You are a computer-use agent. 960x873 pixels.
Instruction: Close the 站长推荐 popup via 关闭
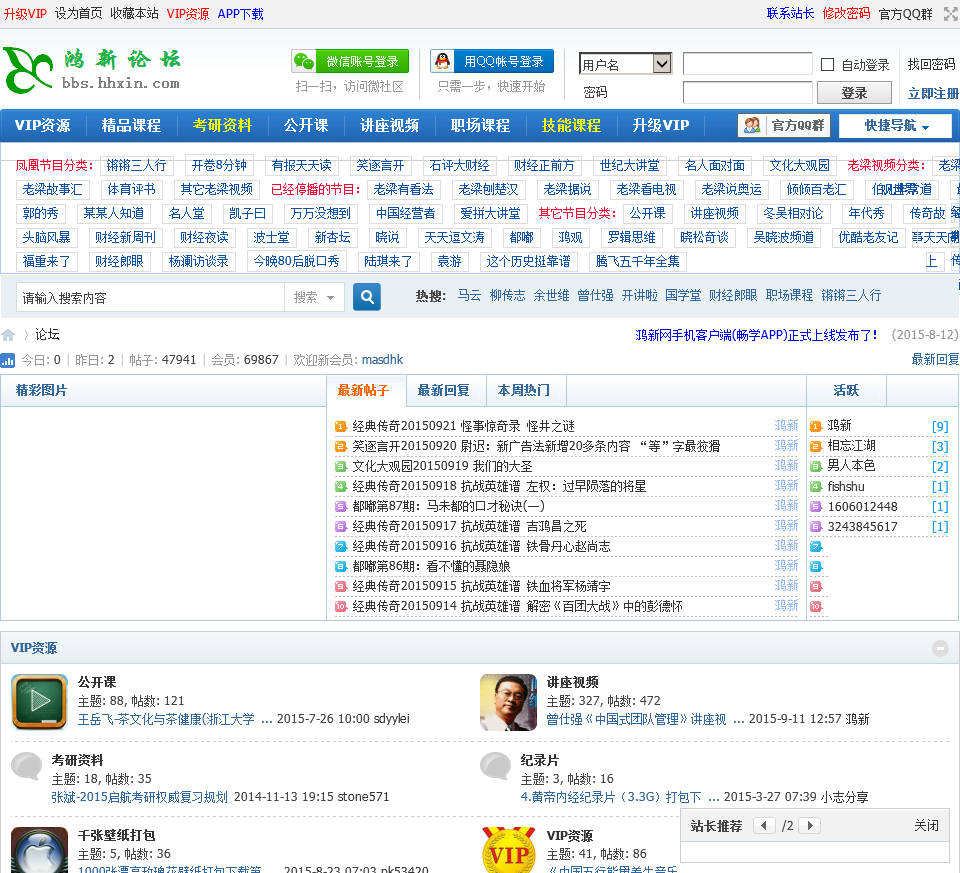926,826
